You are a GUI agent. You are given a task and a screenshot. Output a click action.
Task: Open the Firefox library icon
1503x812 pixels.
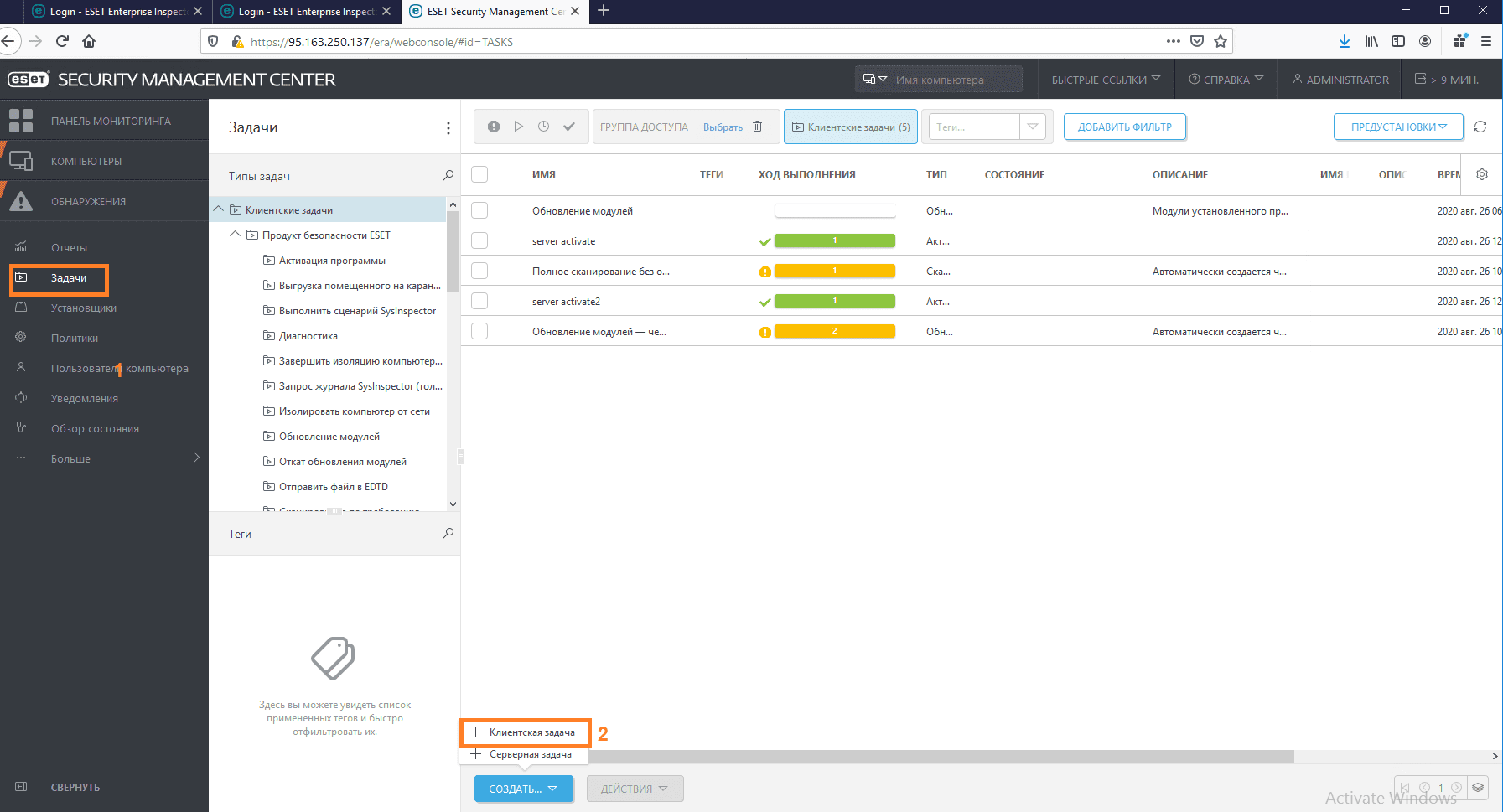[1371, 41]
